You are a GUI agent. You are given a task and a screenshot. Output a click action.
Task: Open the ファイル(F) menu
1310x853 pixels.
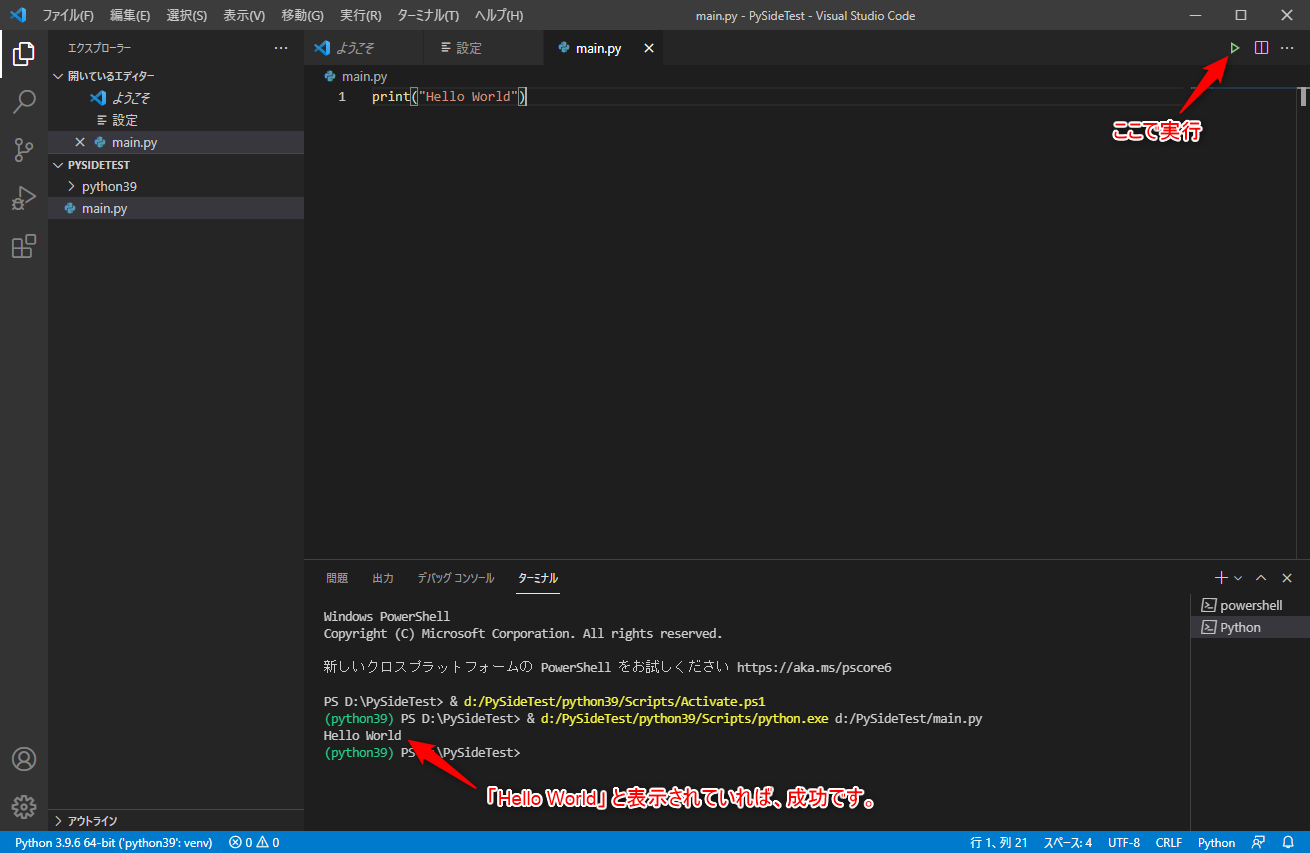click(x=68, y=15)
